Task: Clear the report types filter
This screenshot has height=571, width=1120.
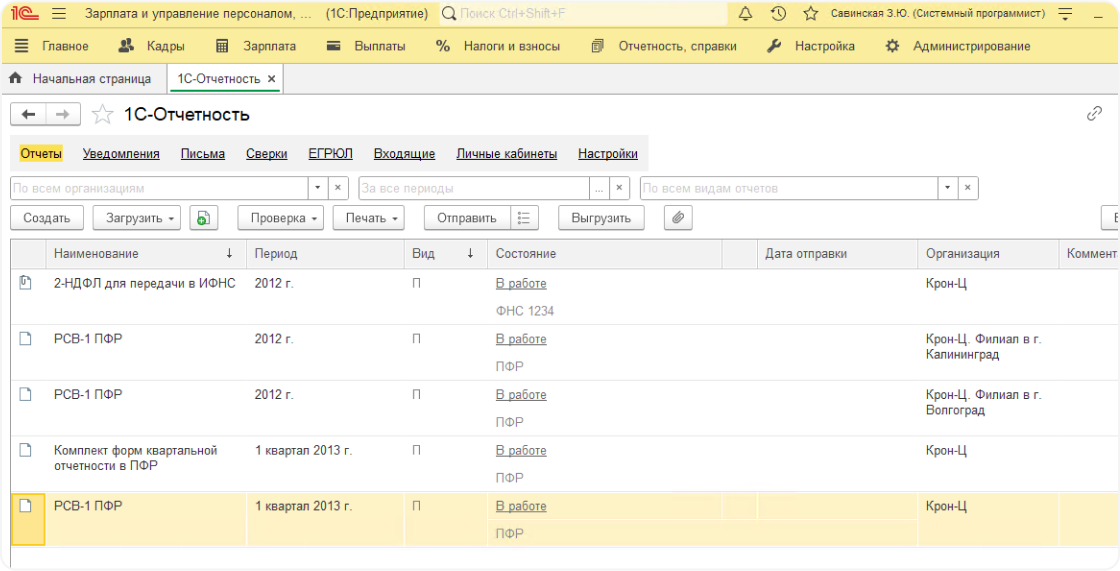Action: pos(968,188)
